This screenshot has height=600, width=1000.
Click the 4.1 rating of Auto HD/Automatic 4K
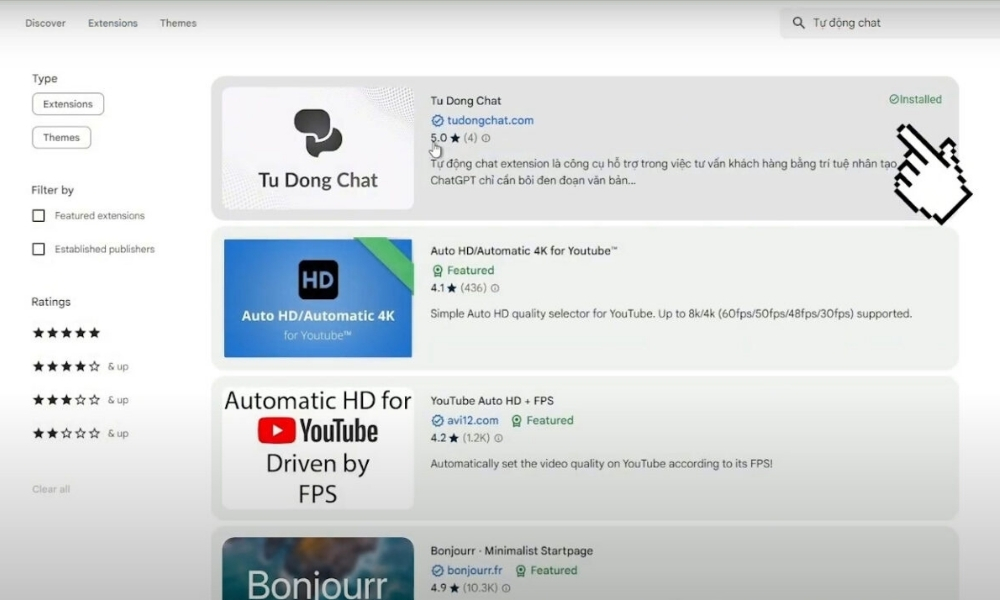(438, 288)
